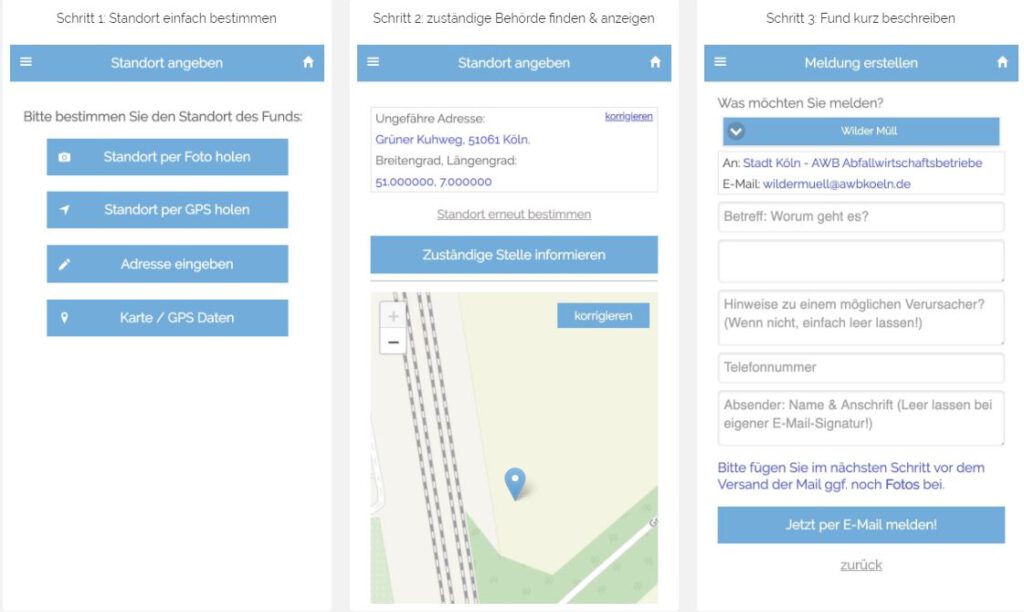Open Karte / GPS Daten
Image resolution: width=1024 pixels, height=612 pixels.
167,318
